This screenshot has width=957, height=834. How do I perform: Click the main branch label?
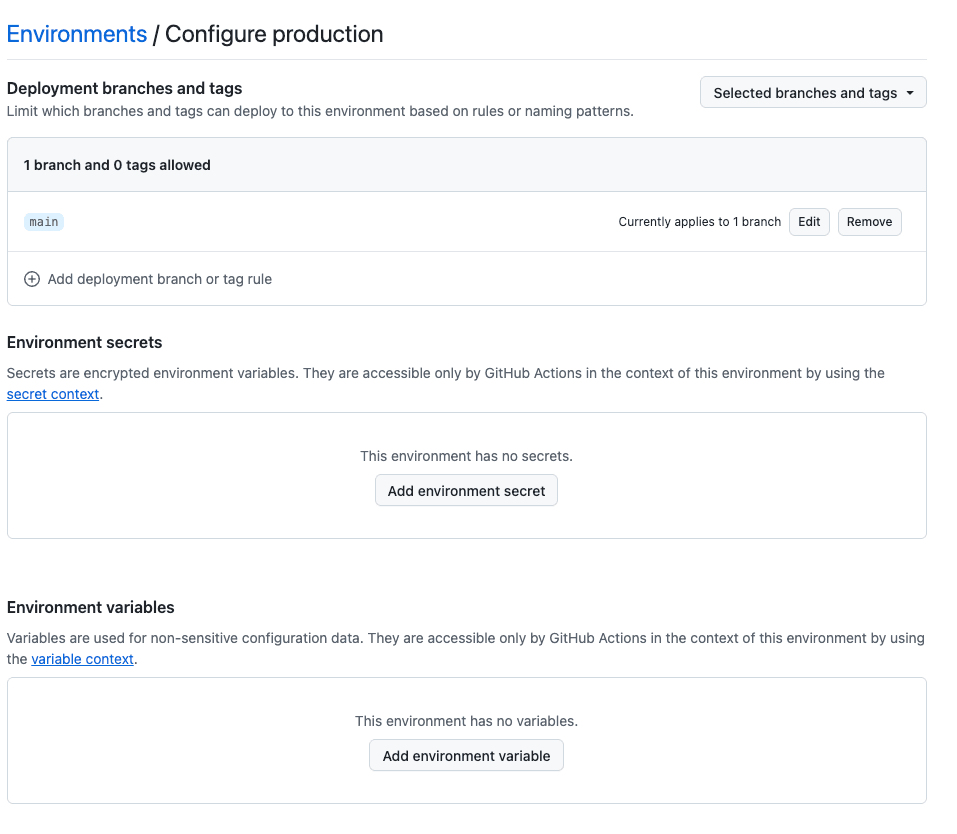click(44, 222)
